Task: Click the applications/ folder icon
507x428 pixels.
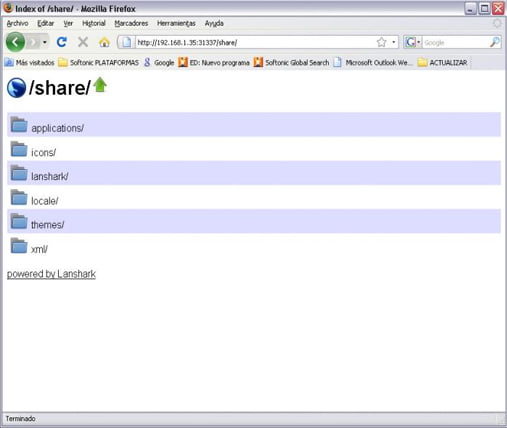Action: click(19, 125)
